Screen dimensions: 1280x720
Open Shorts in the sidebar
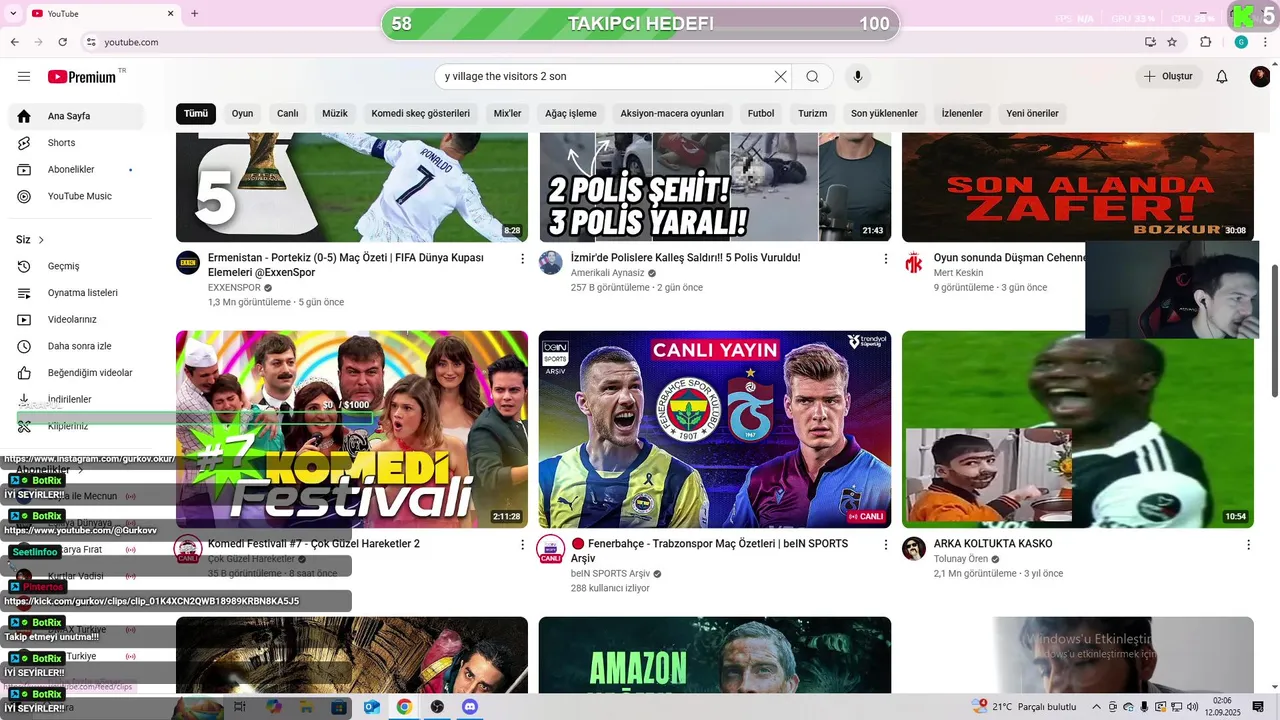tap(76, 143)
